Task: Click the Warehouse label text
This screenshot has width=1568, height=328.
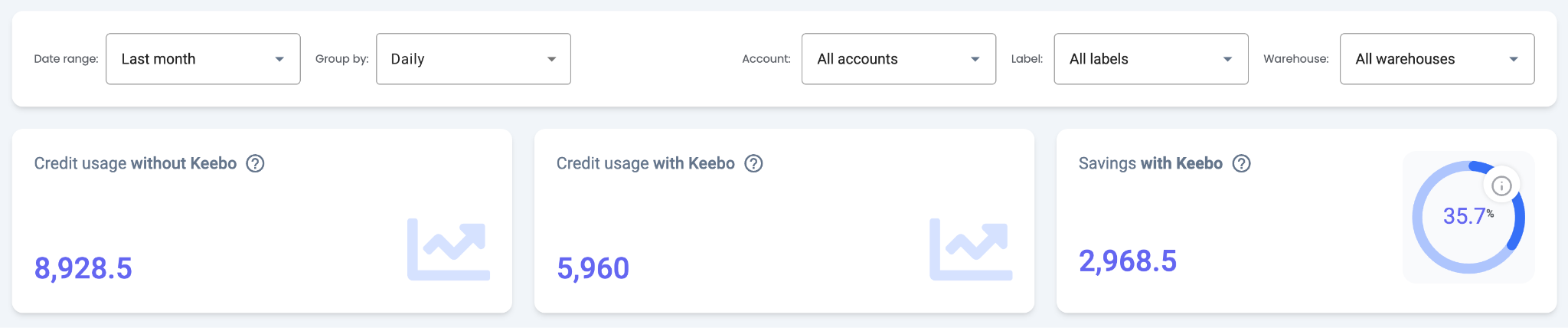Action: (1295, 59)
